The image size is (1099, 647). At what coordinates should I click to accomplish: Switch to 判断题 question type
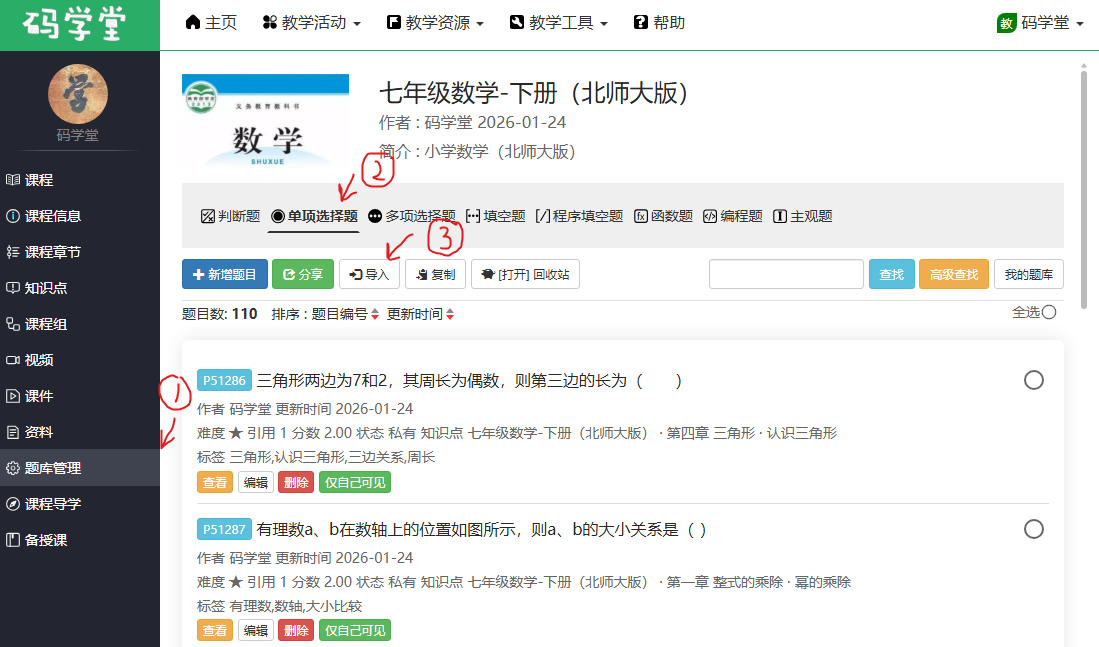[x=230, y=216]
